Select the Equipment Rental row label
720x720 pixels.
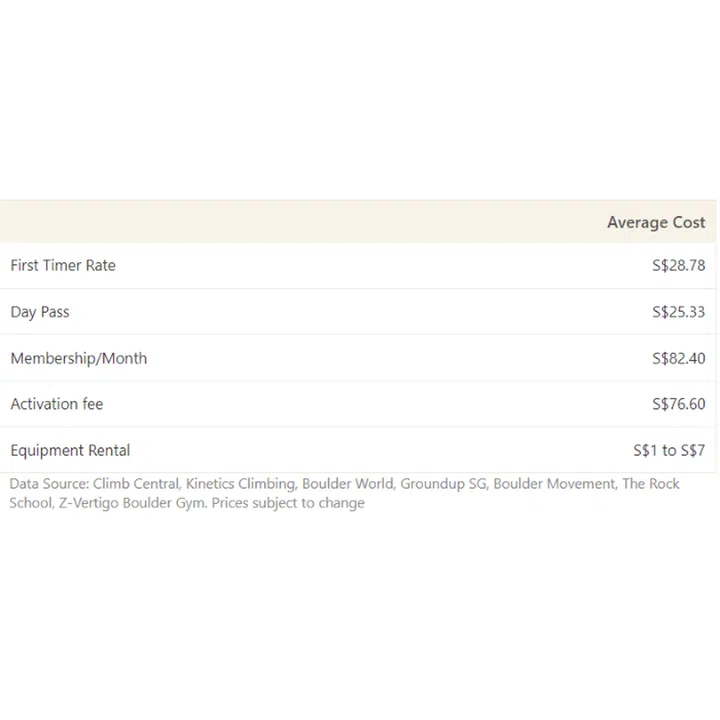[x=70, y=450]
